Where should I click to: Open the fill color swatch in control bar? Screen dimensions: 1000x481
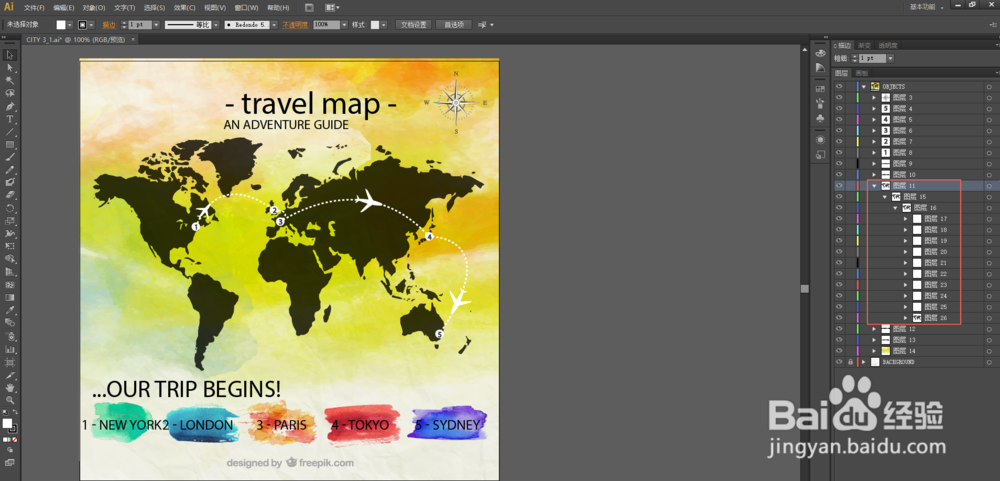pos(61,25)
